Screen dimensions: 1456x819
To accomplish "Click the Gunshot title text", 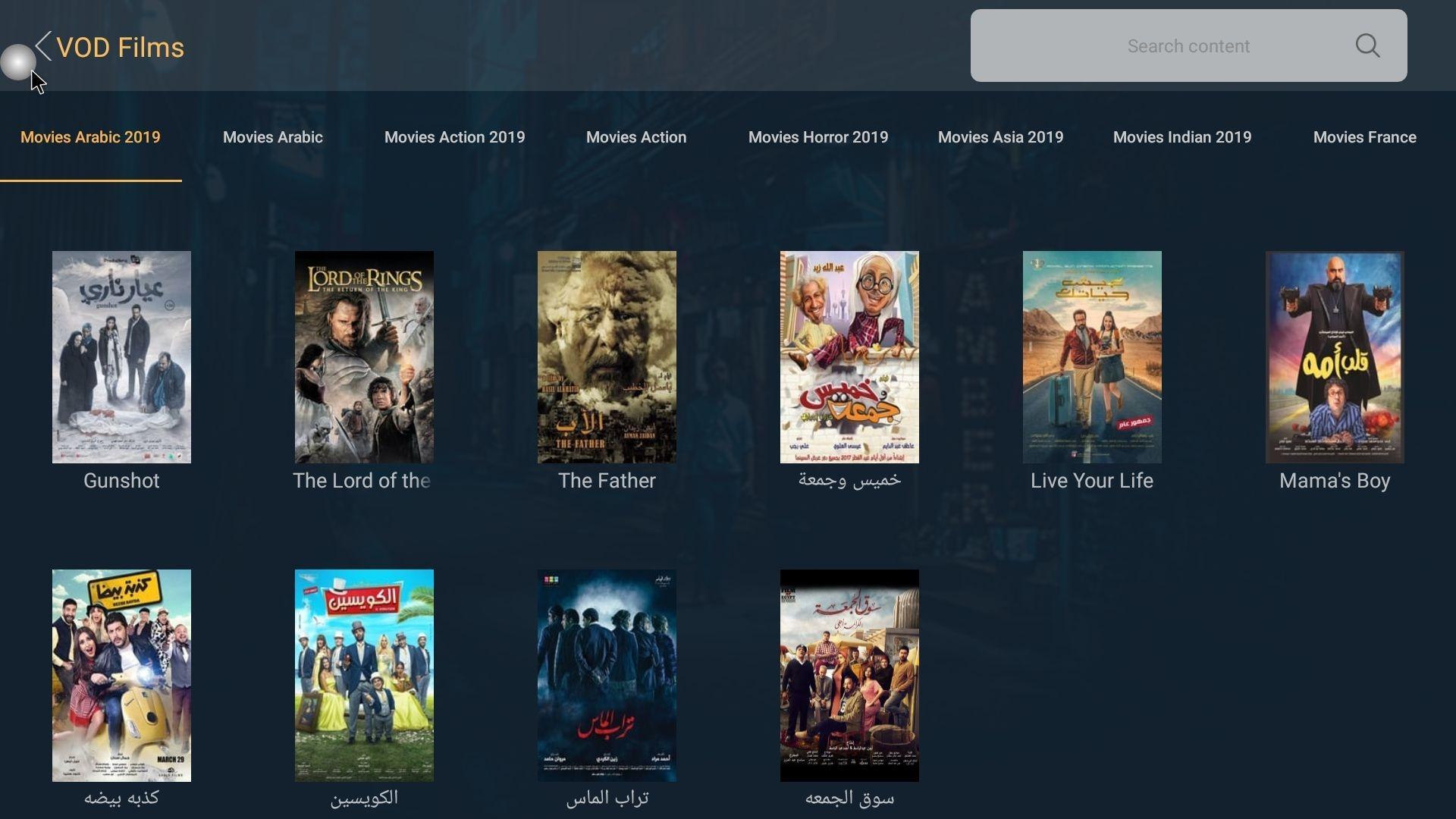I will point(121,481).
